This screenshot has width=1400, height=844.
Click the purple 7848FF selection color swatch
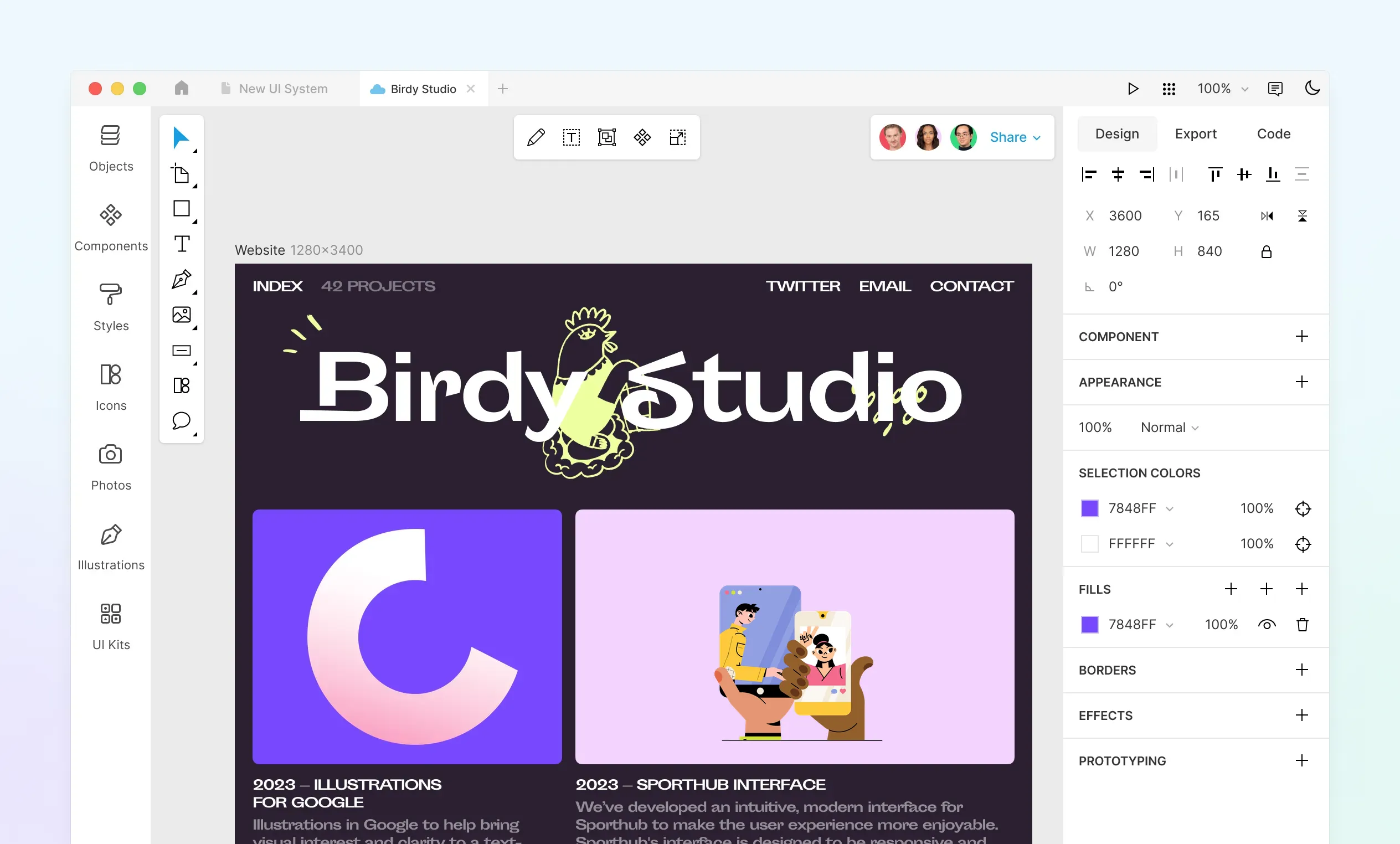coord(1089,509)
